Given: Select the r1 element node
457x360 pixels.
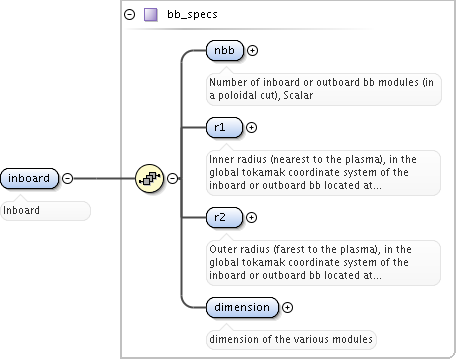Looking at the screenshot, I should click(224, 127).
